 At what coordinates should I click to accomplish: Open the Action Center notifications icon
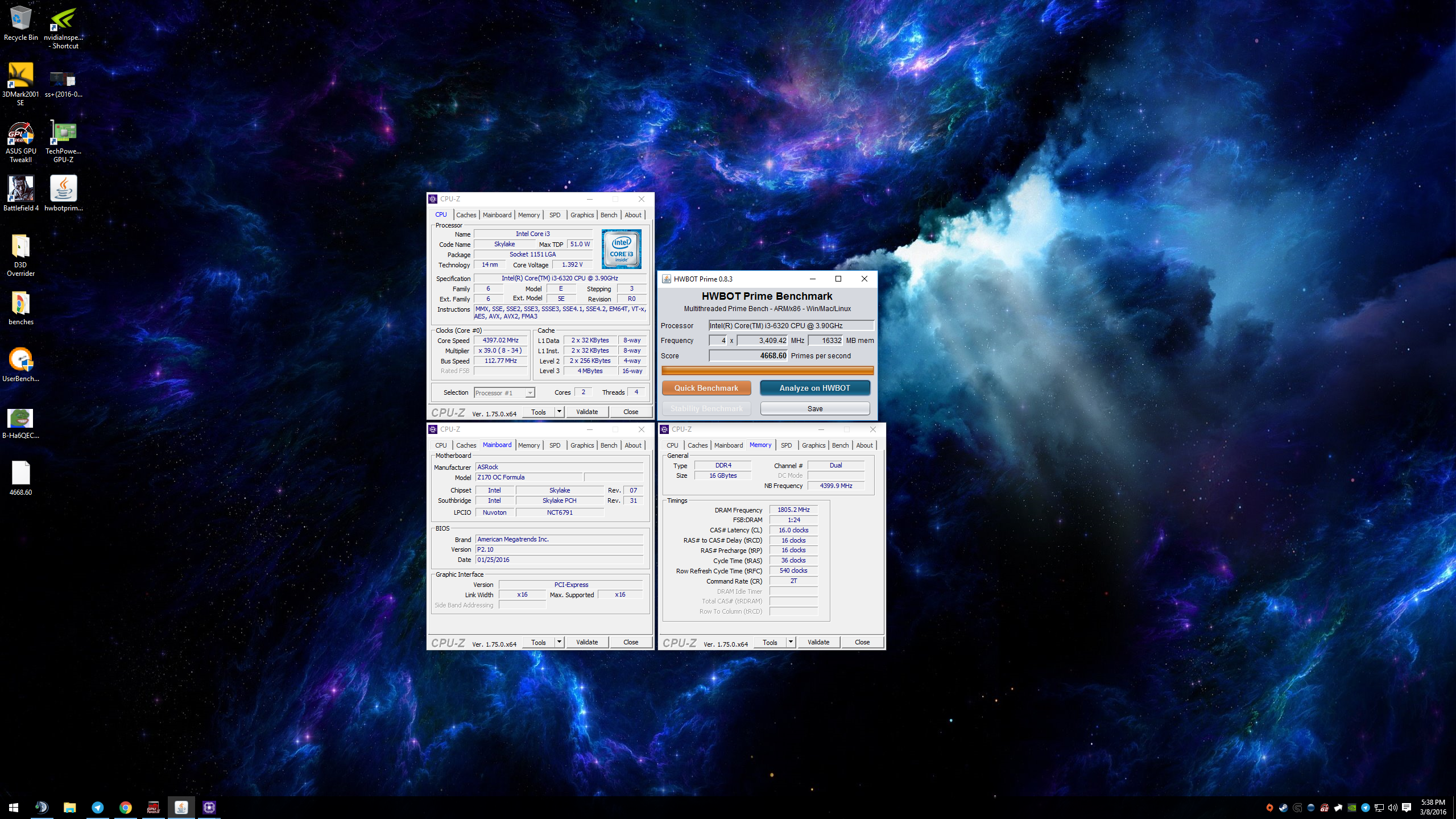pos(1407,808)
